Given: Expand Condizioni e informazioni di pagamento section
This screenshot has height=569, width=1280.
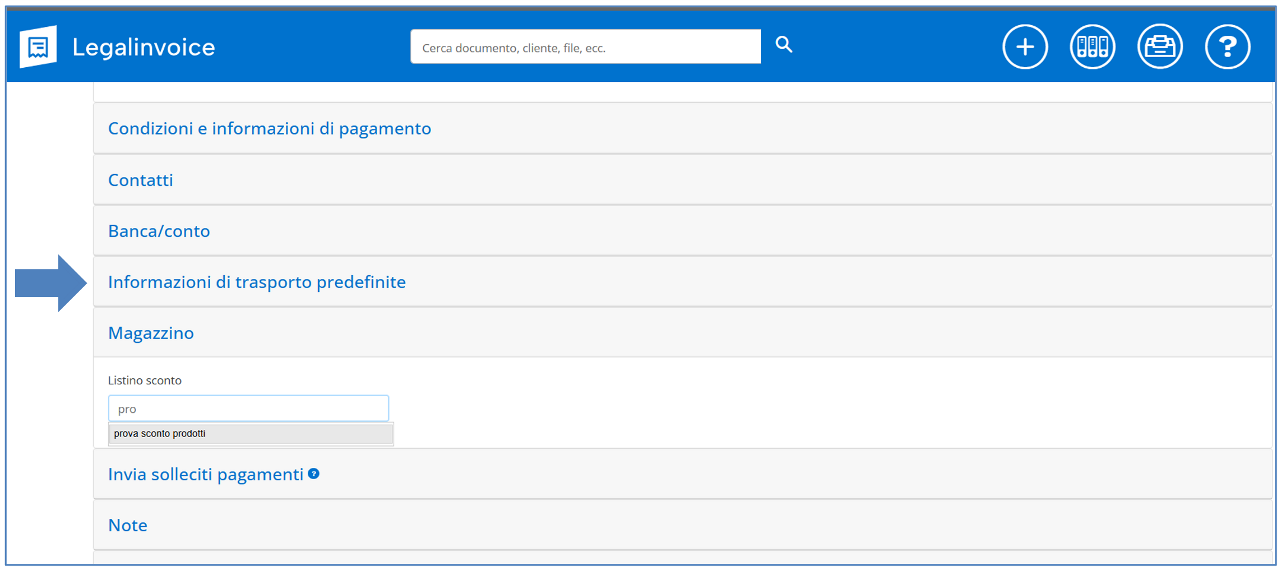Looking at the screenshot, I should [270, 129].
